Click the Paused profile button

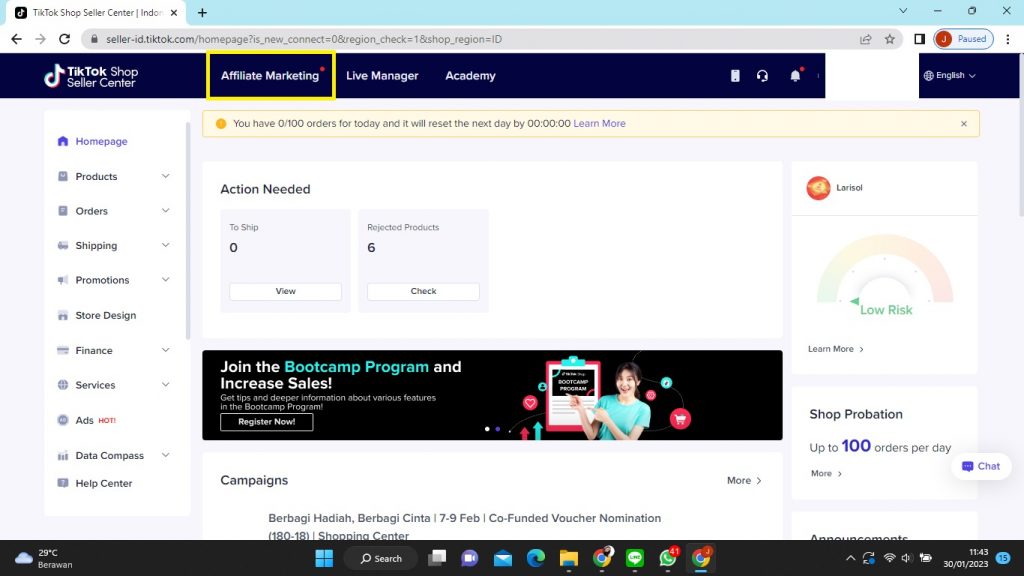(x=964, y=39)
